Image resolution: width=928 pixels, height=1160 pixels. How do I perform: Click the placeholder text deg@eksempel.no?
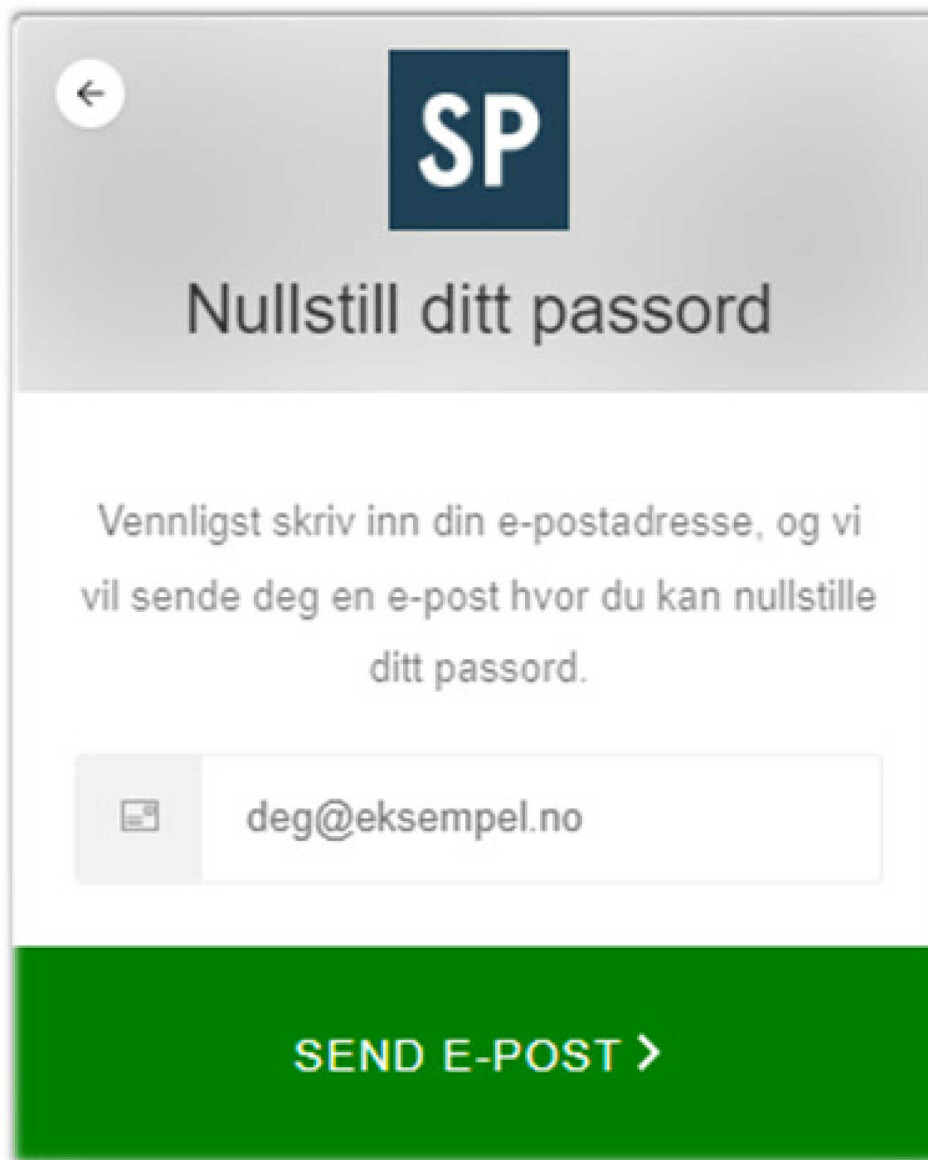point(414,818)
